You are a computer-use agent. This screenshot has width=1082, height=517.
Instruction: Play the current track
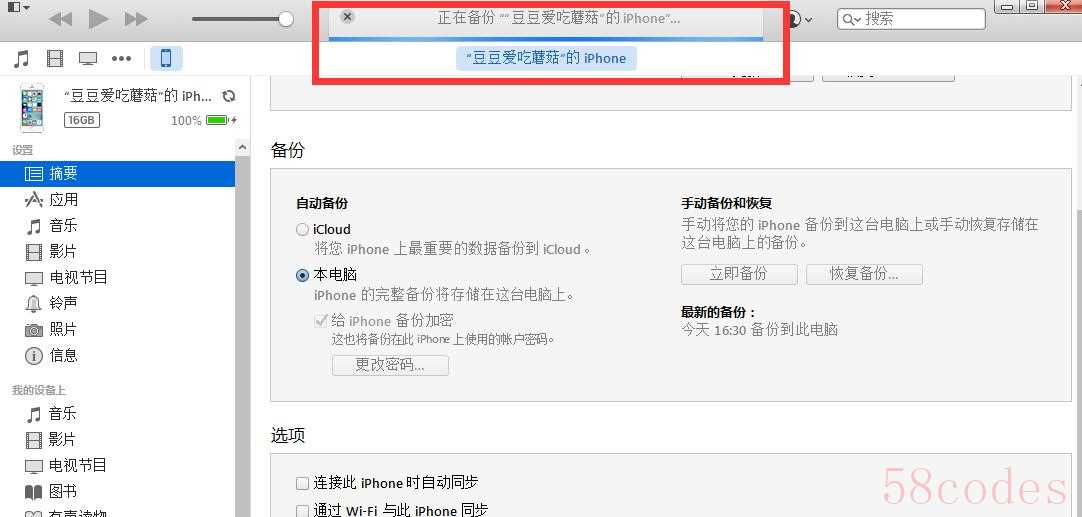[x=98, y=19]
